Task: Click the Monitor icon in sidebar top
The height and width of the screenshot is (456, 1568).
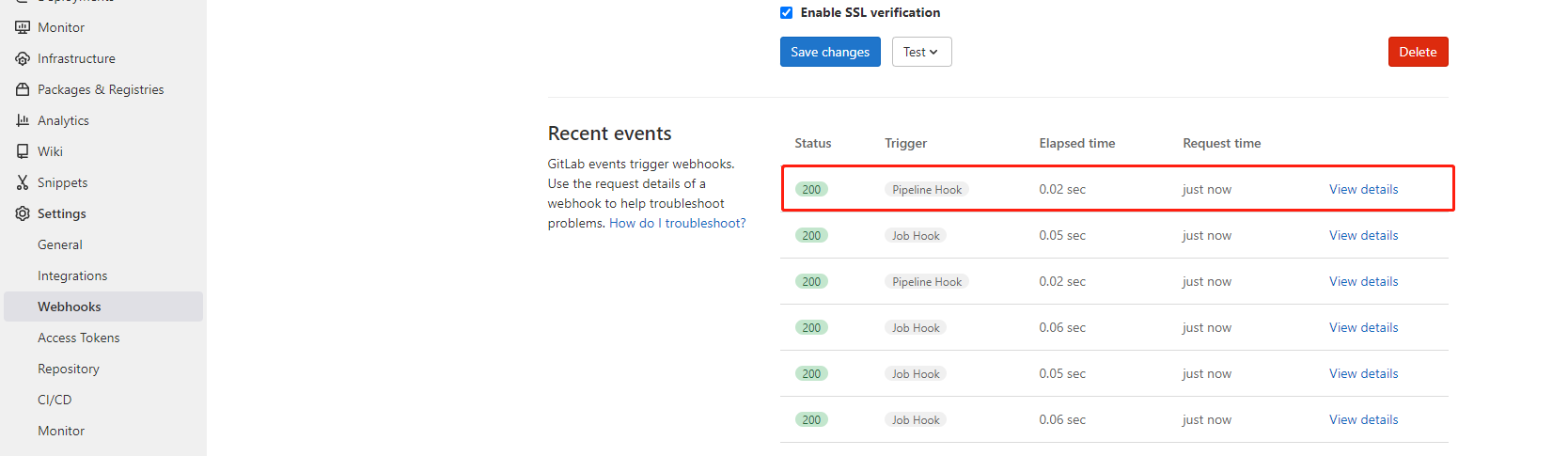Action: tap(23, 27)
